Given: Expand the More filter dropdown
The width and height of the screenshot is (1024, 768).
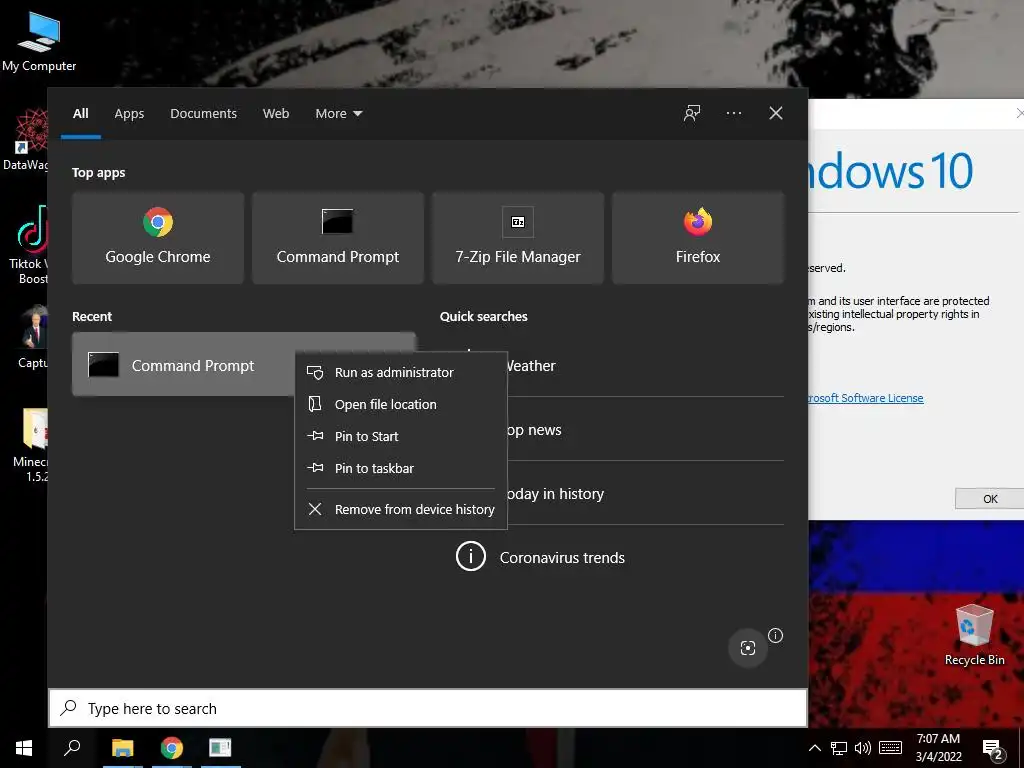Looking at the screenshot, I should pyautogui.click(x=338, y=114).
